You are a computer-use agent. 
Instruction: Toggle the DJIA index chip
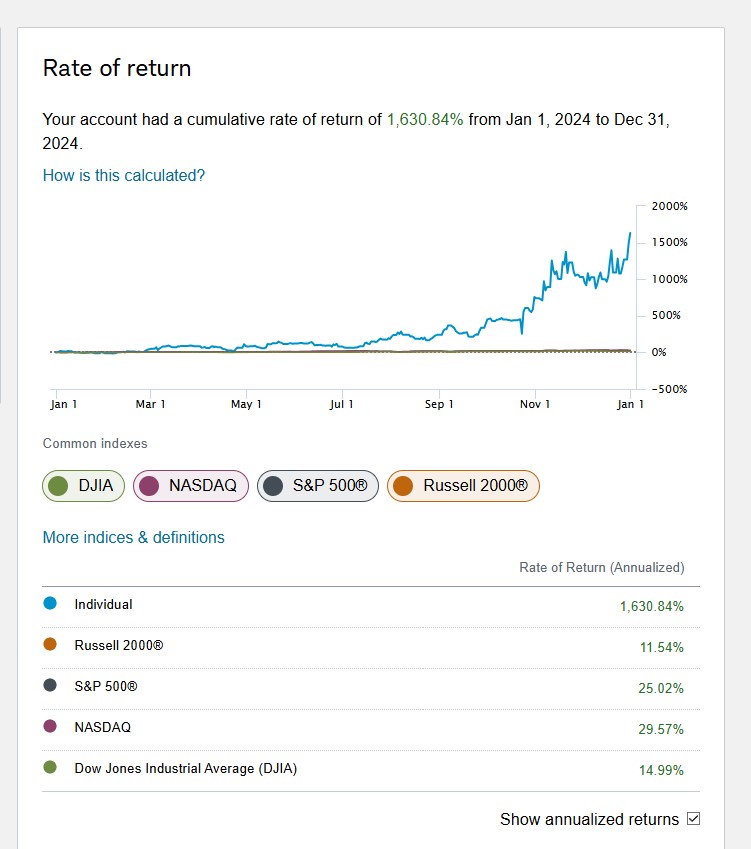coord(84,486)
